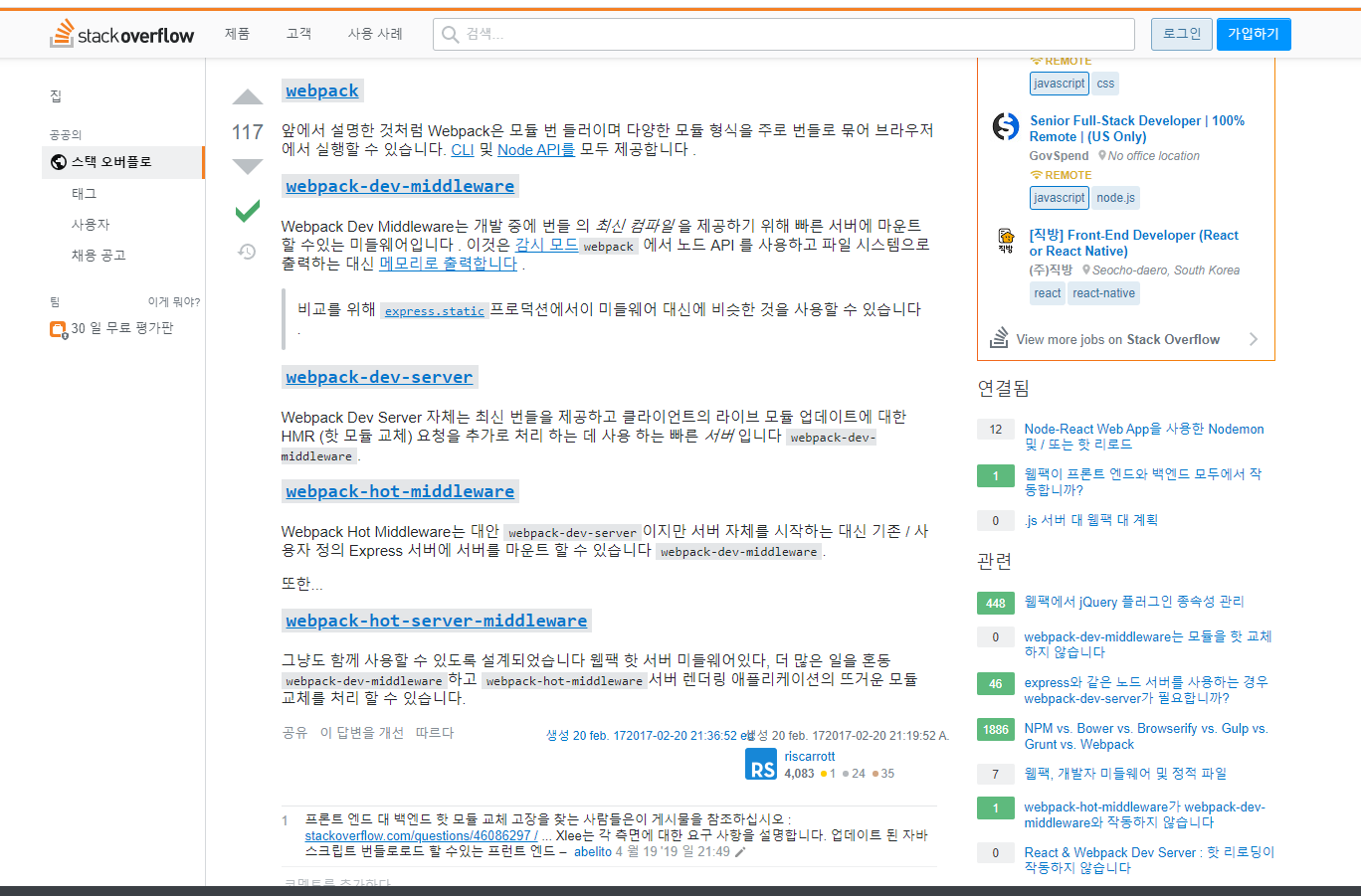Upvote the answer with 117 votes

point(248,97)
